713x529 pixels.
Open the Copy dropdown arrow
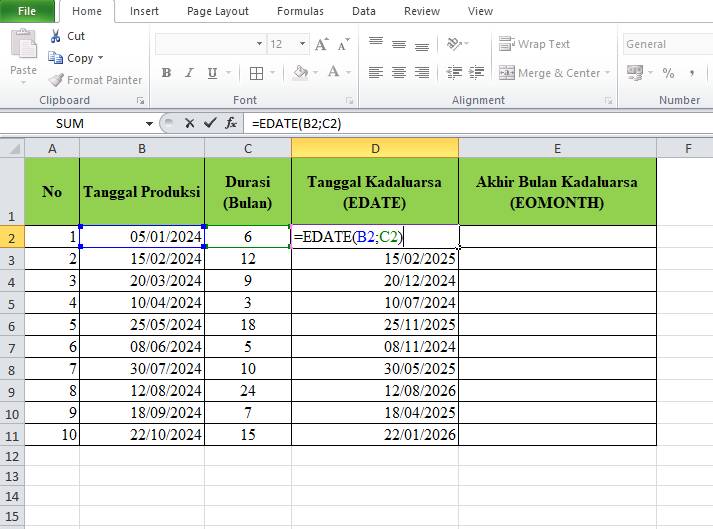point(100,58)
